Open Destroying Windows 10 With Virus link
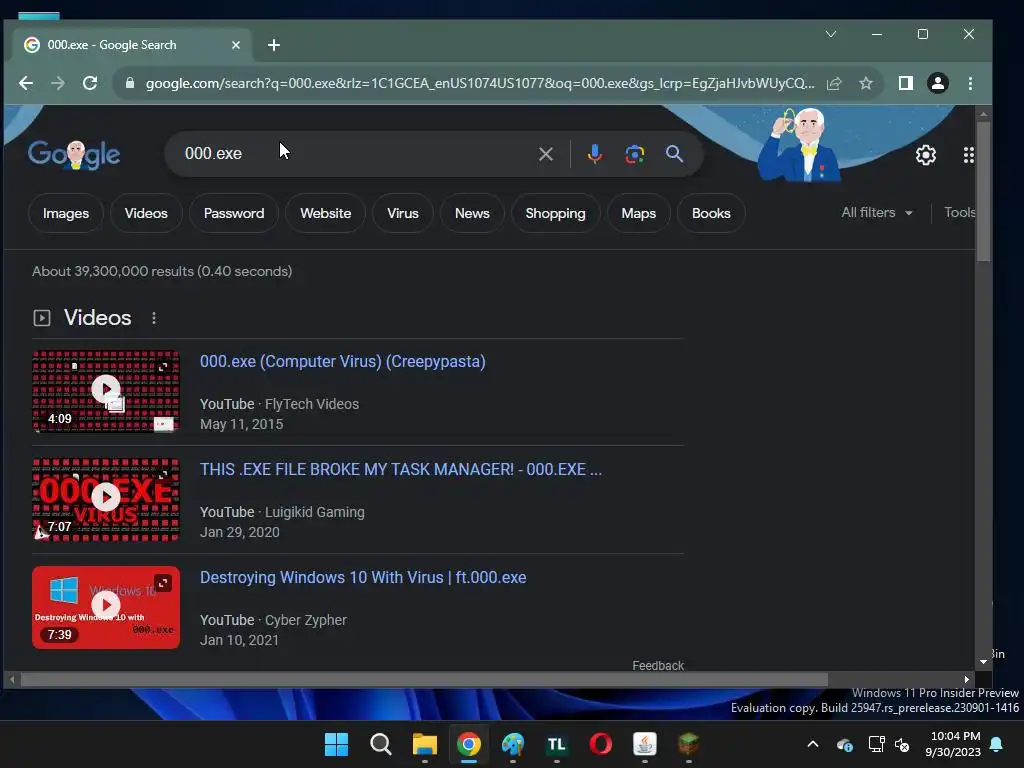This screenshot has height=768, width=1024. (362, 577)
